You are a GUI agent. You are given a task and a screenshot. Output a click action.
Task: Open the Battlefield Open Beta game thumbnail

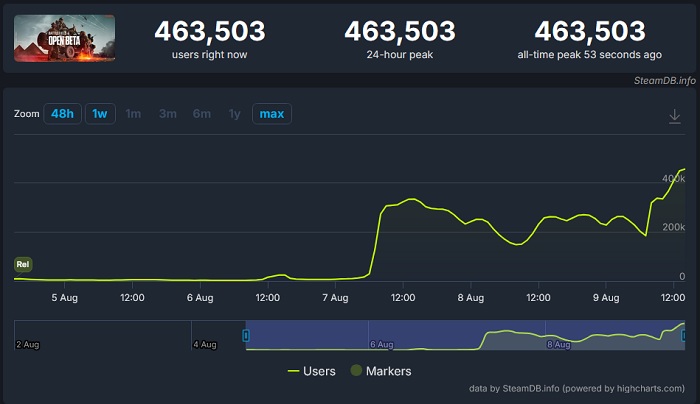[x=64, y=38]
